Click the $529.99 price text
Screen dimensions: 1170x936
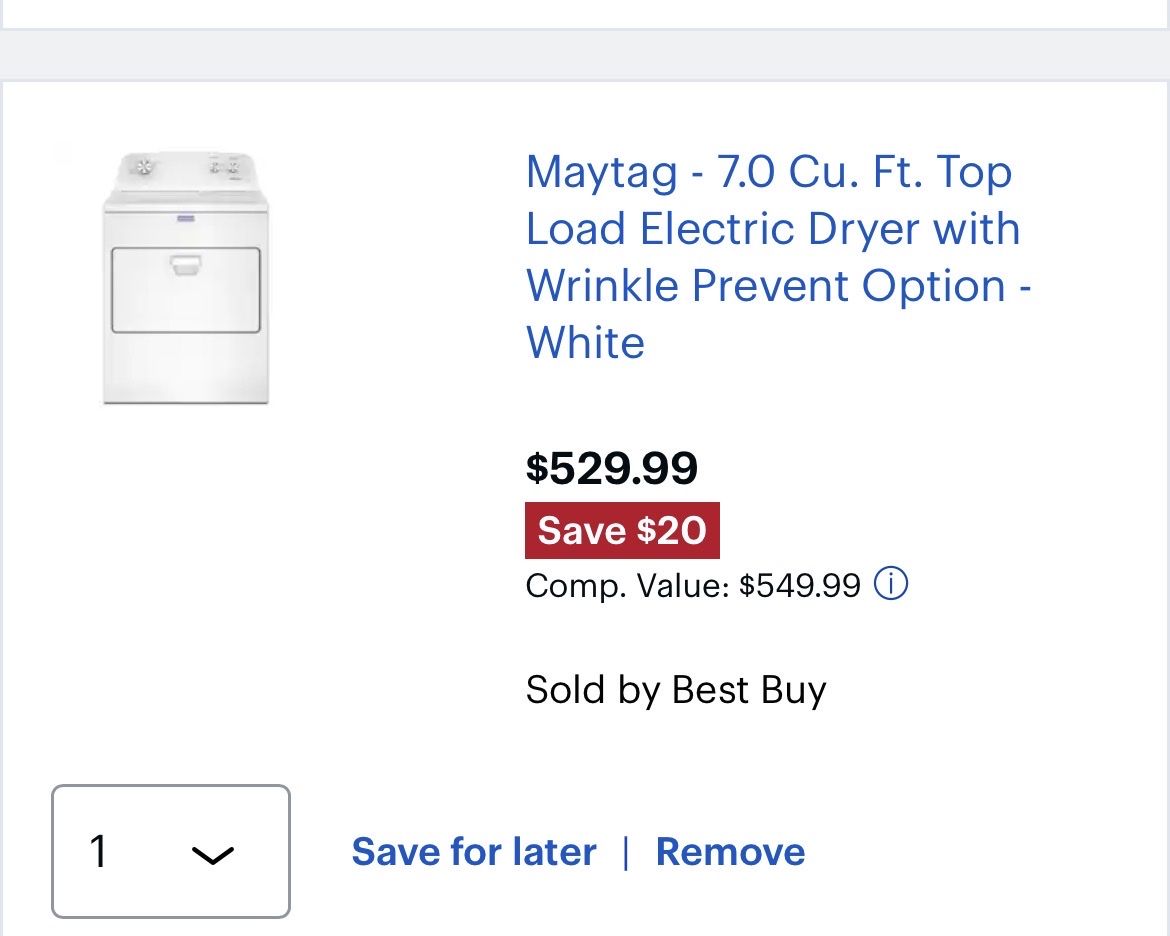pyautogui.click(x=612, y=468)
